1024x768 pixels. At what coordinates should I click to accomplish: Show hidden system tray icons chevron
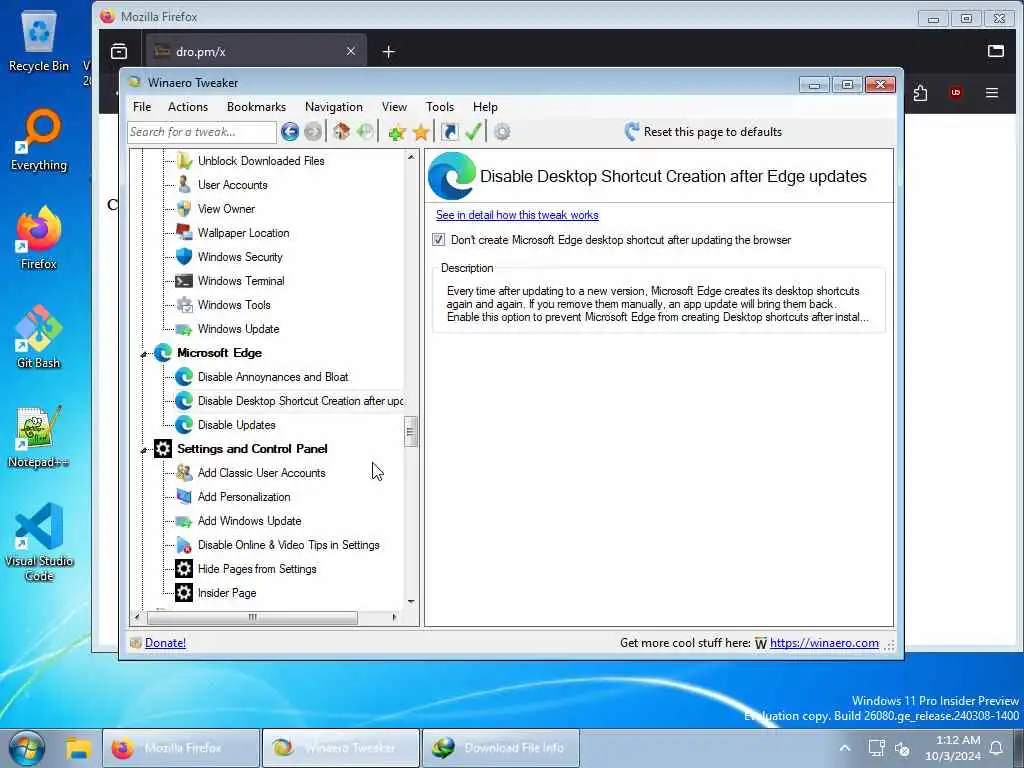[x=844, y=748]
